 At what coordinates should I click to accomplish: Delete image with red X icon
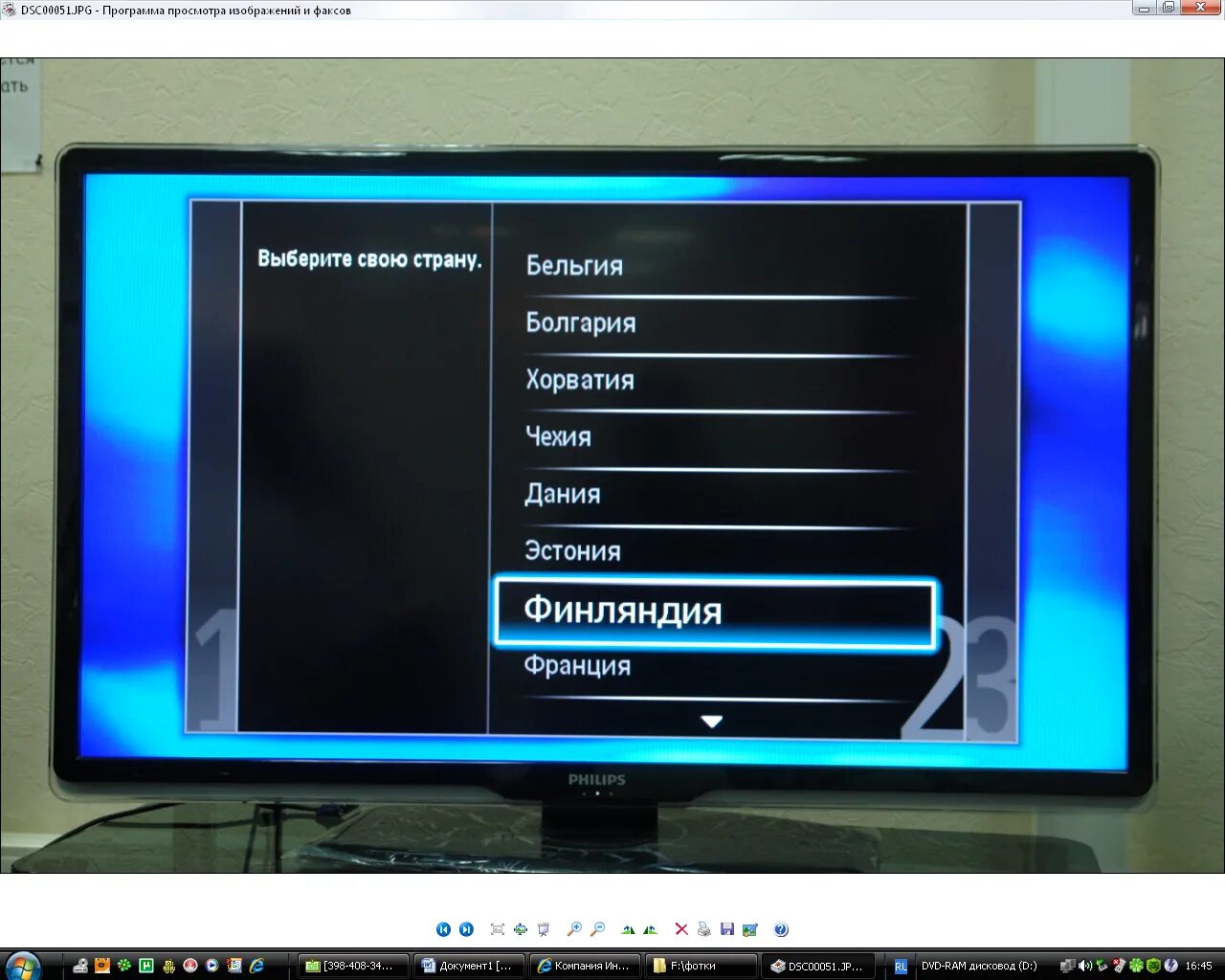coord(681,929)
